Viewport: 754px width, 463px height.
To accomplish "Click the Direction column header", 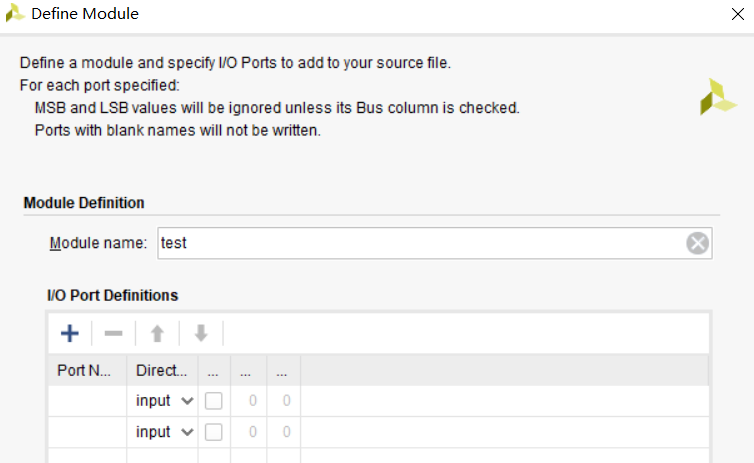I will (x=162, y=370).
